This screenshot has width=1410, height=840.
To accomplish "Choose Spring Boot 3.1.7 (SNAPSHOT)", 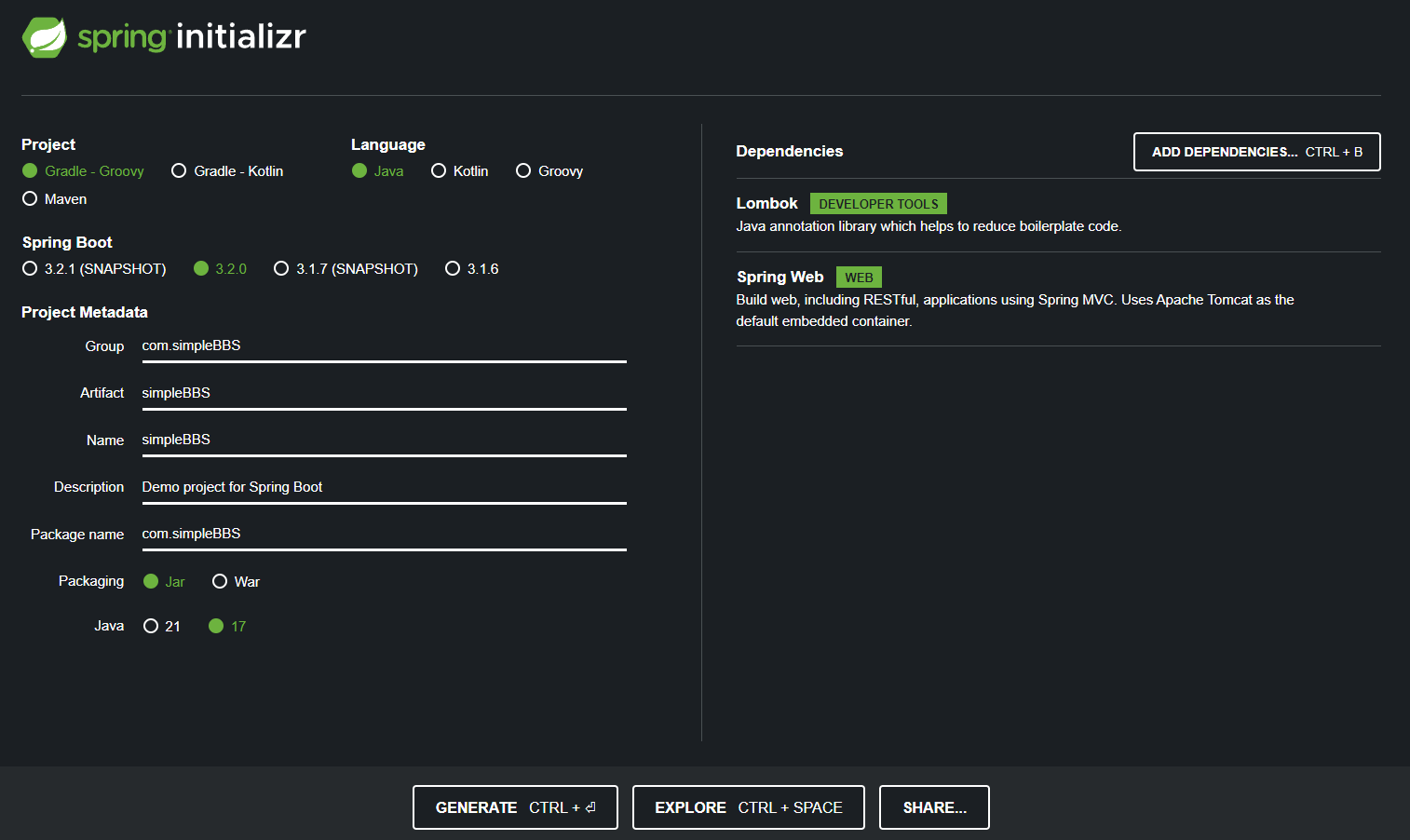I will click(346, 269).
